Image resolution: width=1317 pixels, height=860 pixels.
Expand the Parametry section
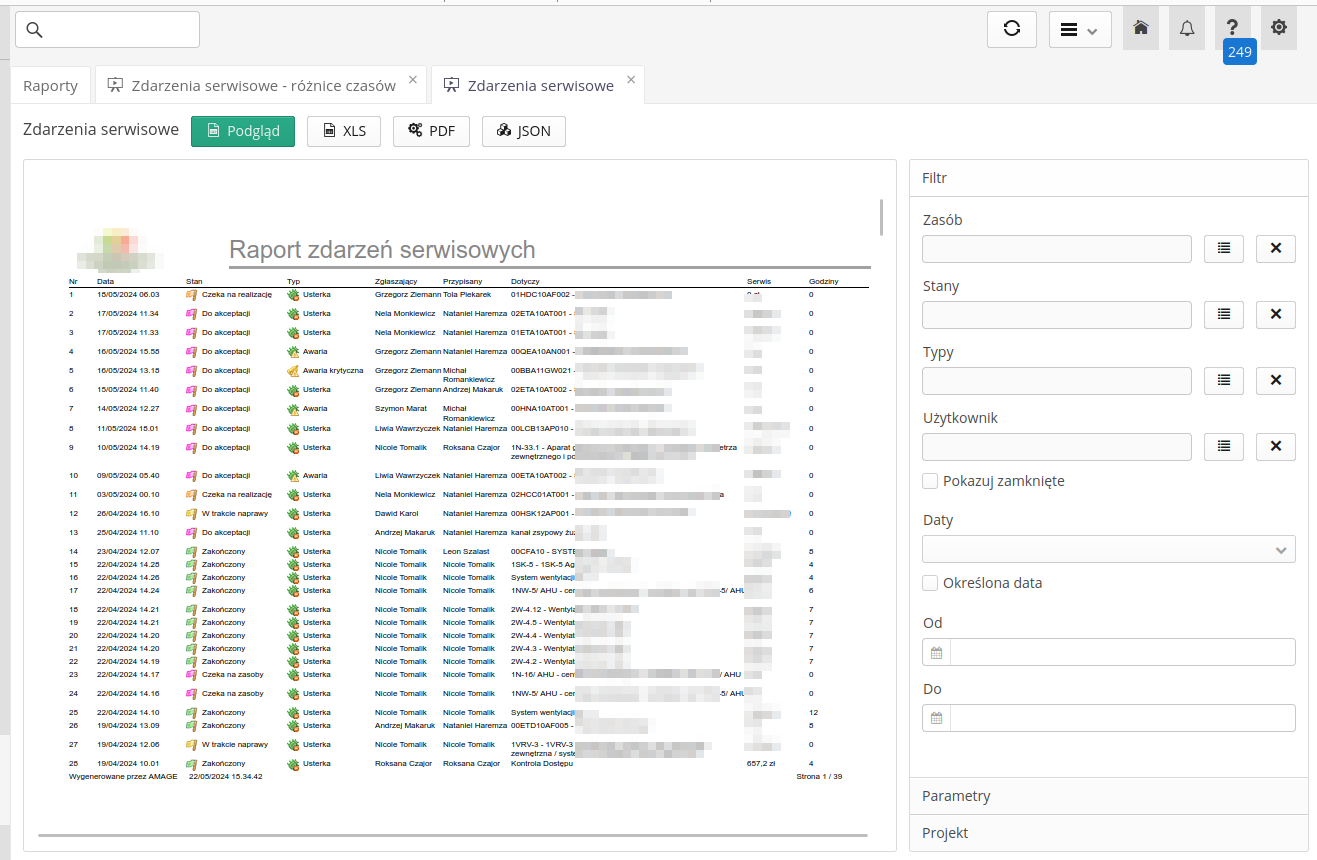[956, 796]
